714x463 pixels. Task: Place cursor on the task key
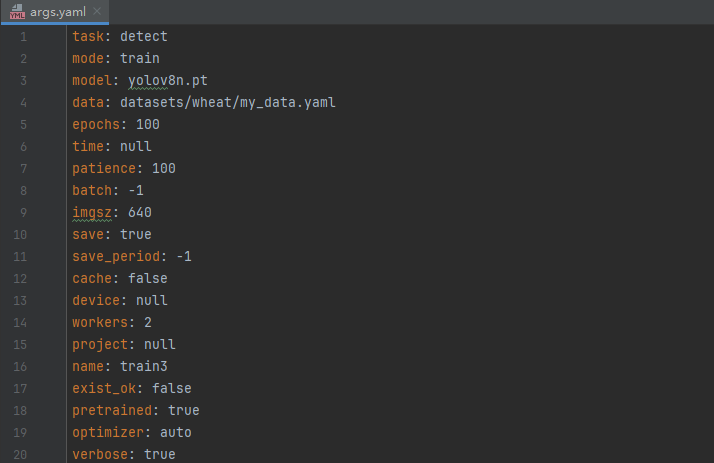tap(88, 37)
